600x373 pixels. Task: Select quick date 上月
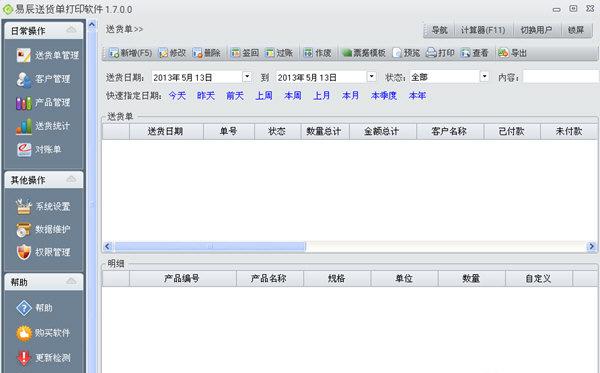coord(322,96)
